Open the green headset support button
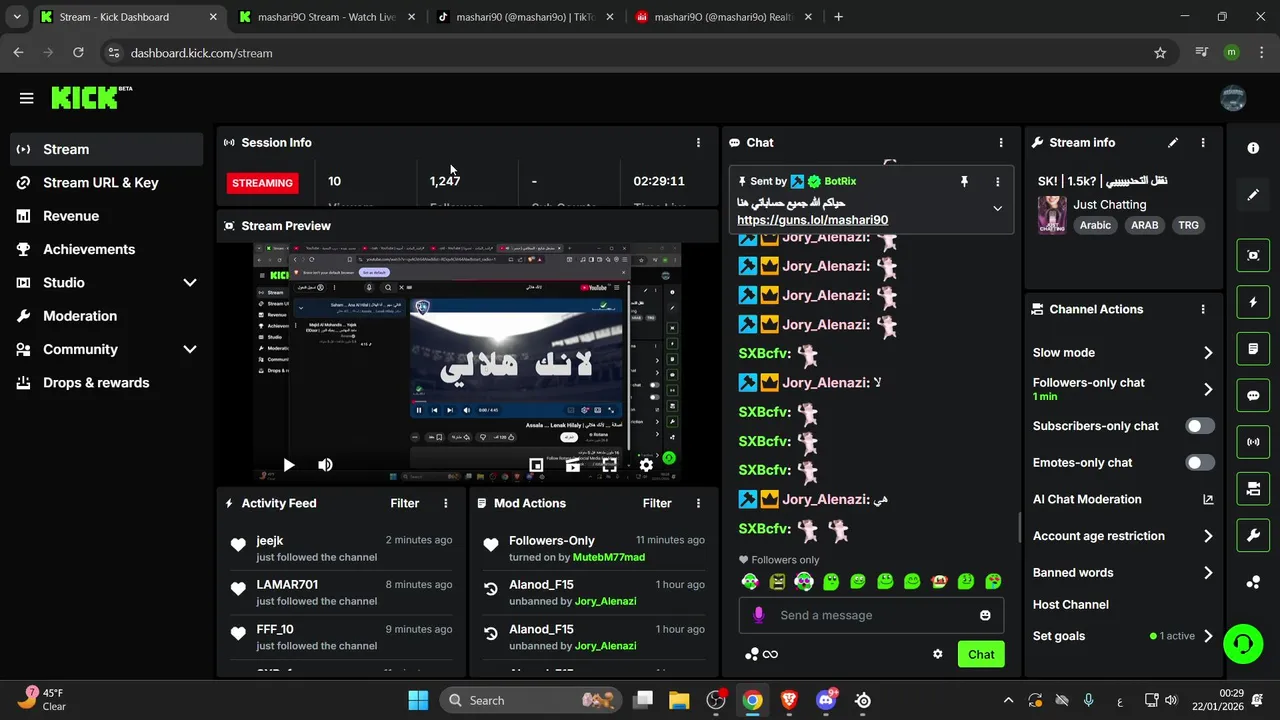The height and width of the screenshot is (720, 1280). (x=1243, y=643)
